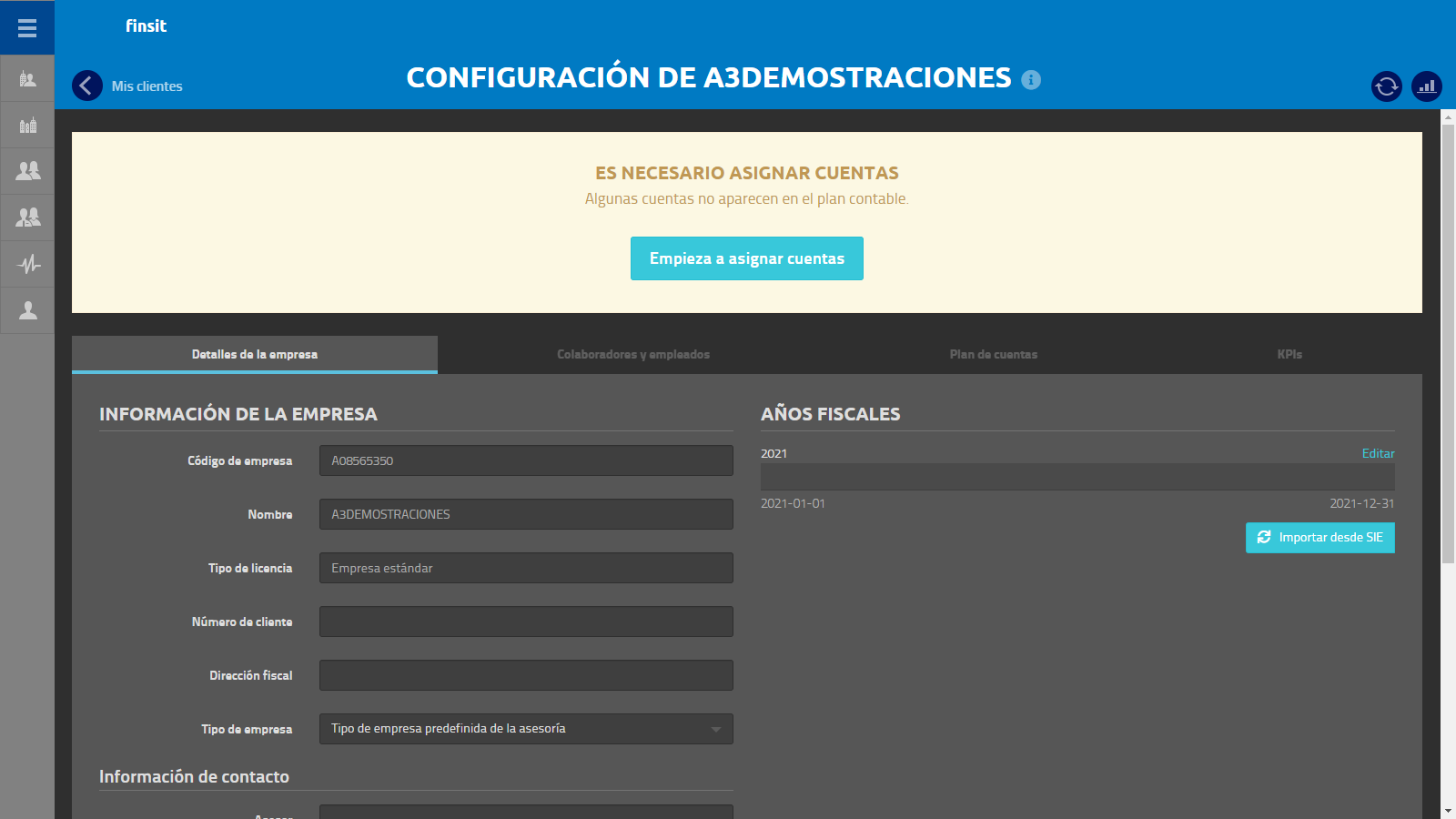Click the Importar desde SIE button
The height and width of the screenshot is (819, 1456).
1320,537
